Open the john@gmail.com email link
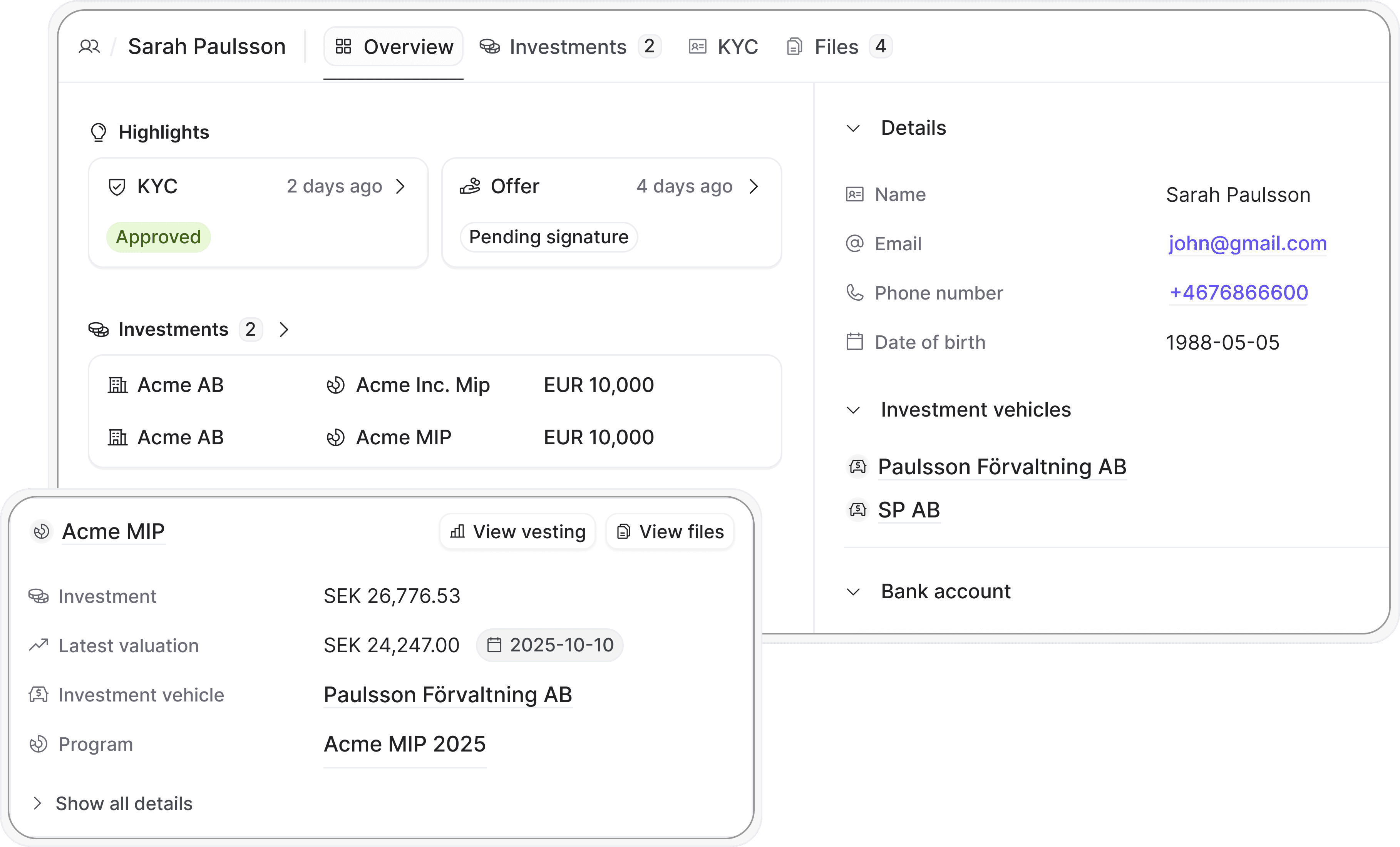The image size is (1400, 847). [x=1247, y=244]
